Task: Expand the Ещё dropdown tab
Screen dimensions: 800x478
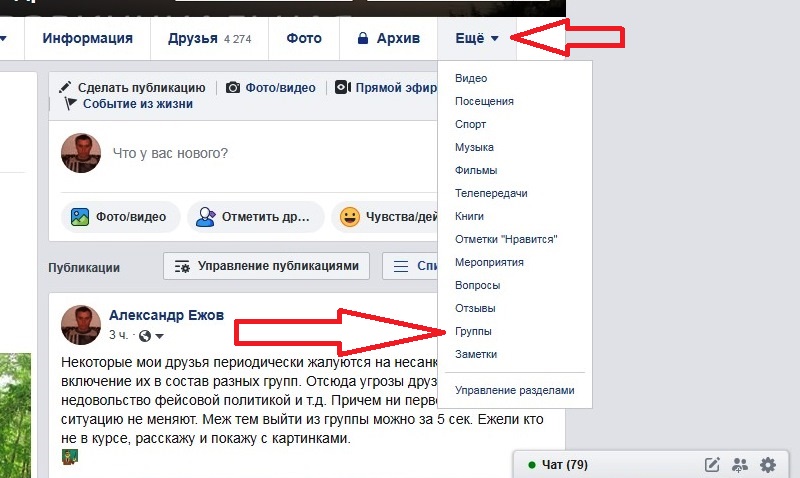Action: pyautogui.click(x=477, y=38)
